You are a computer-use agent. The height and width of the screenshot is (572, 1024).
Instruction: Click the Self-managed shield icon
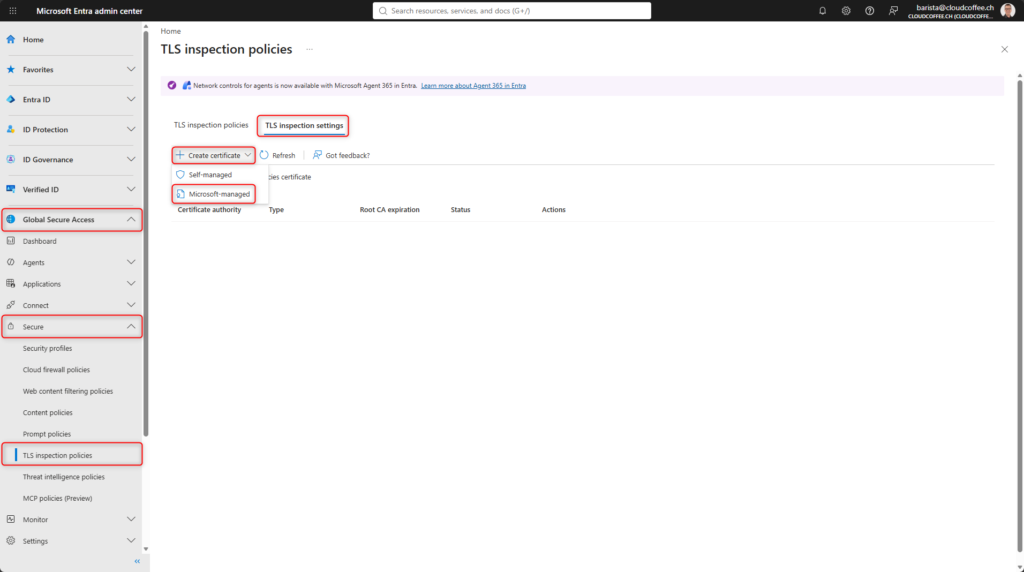[x=180, y=174]
